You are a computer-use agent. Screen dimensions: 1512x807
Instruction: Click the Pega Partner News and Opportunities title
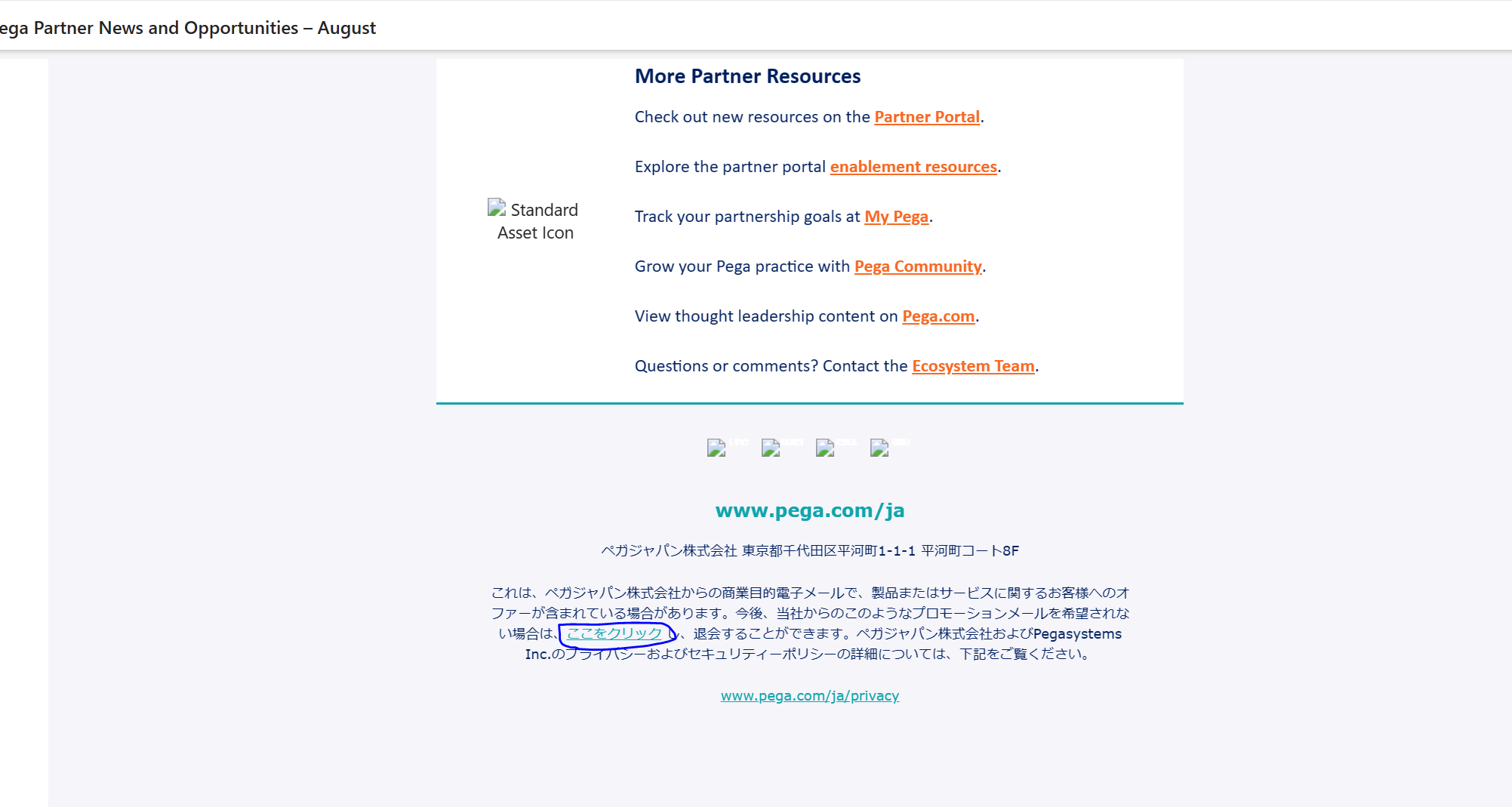click(x=187, y=28)
